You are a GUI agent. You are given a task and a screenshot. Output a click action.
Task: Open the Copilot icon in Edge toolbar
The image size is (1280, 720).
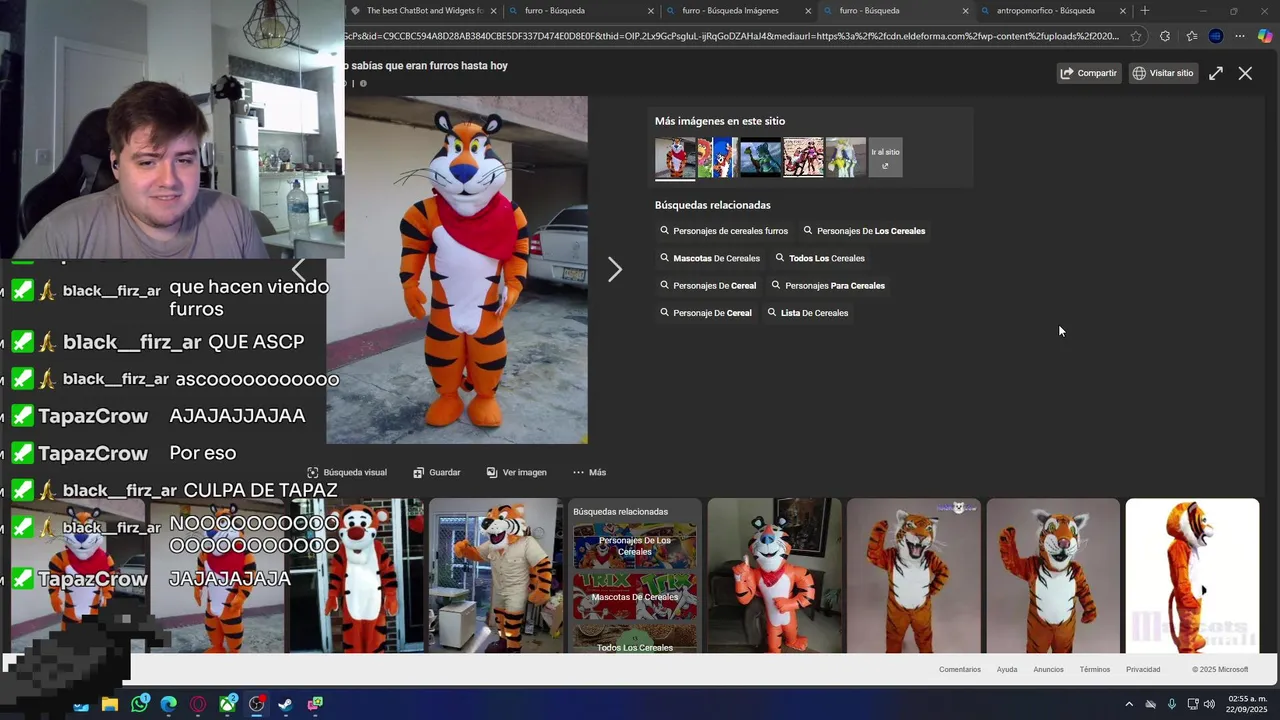1265,36
